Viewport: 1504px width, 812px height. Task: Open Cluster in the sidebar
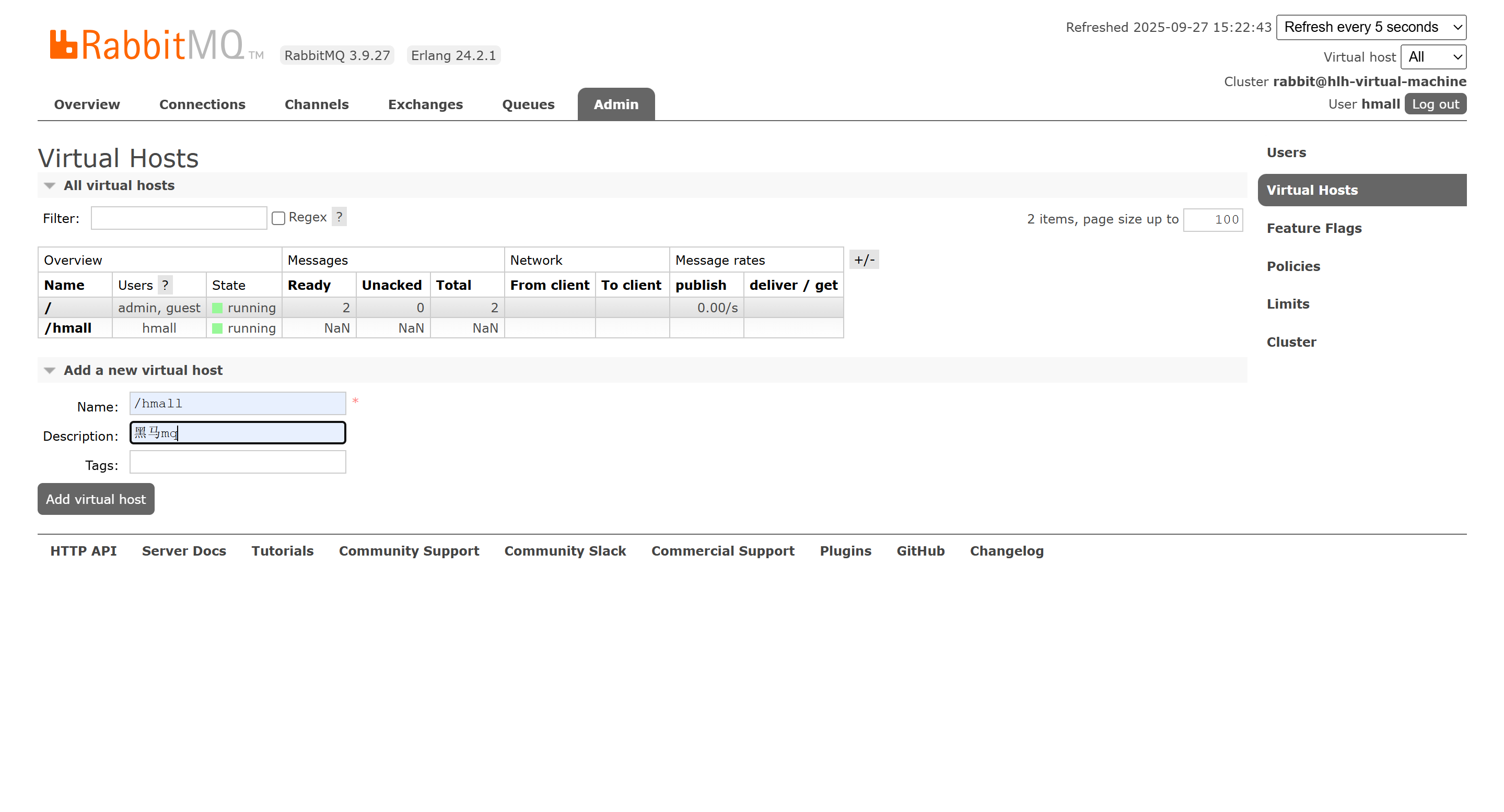coord(1291,342)
